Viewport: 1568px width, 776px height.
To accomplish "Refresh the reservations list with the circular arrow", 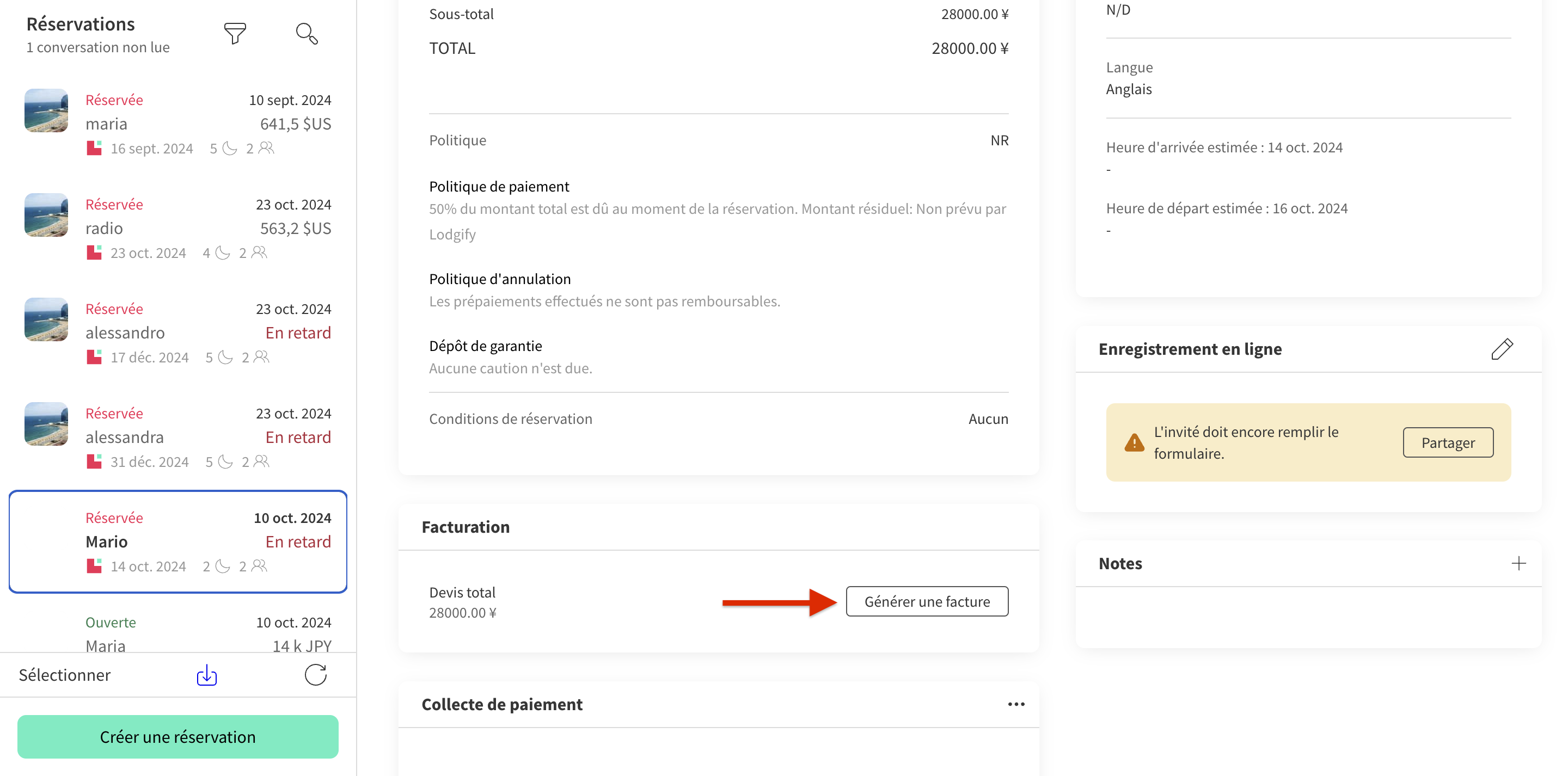I will pyautogui.click(x=315, y=675).
